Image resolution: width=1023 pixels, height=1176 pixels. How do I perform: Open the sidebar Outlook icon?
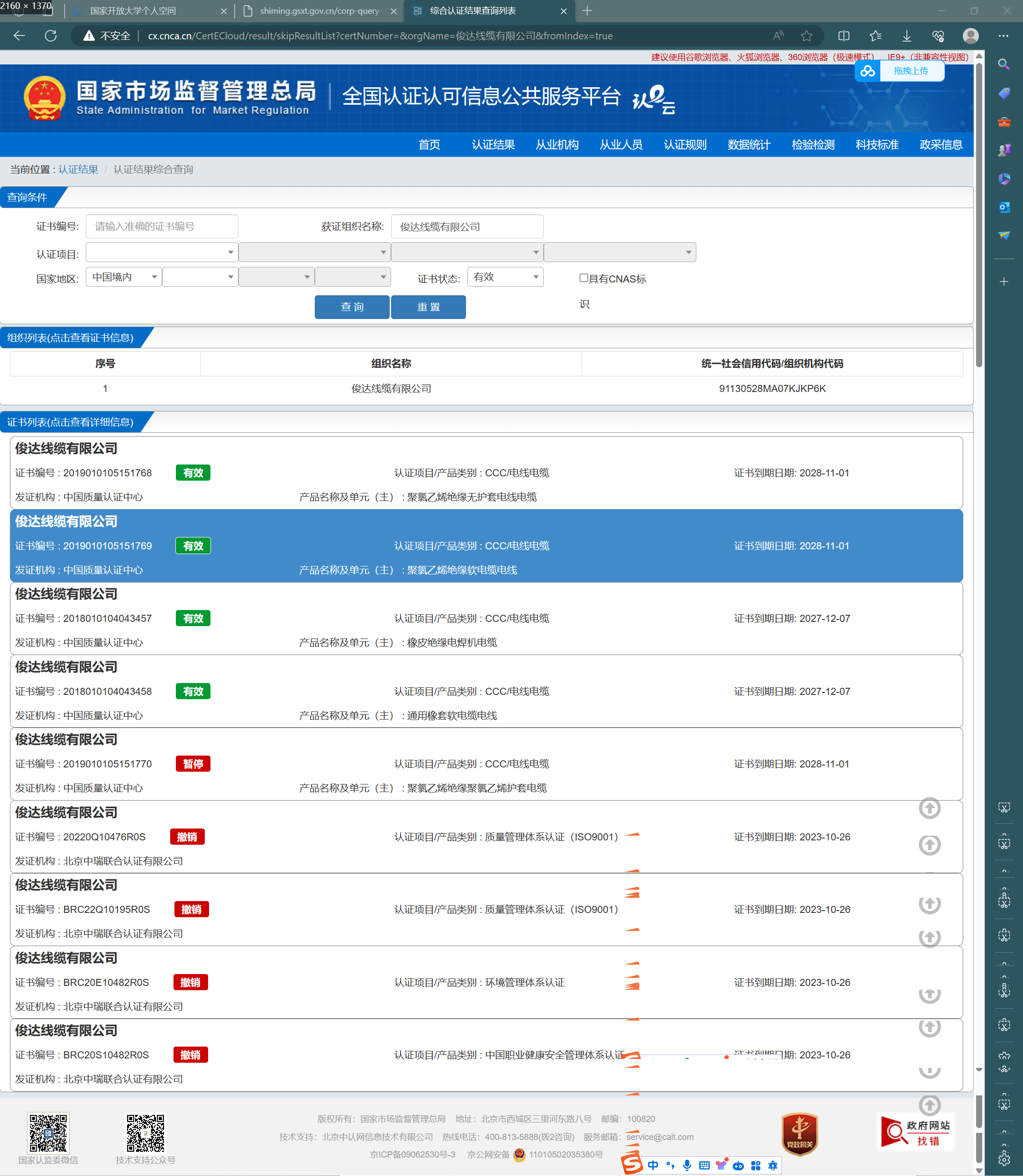point(1004,207)
